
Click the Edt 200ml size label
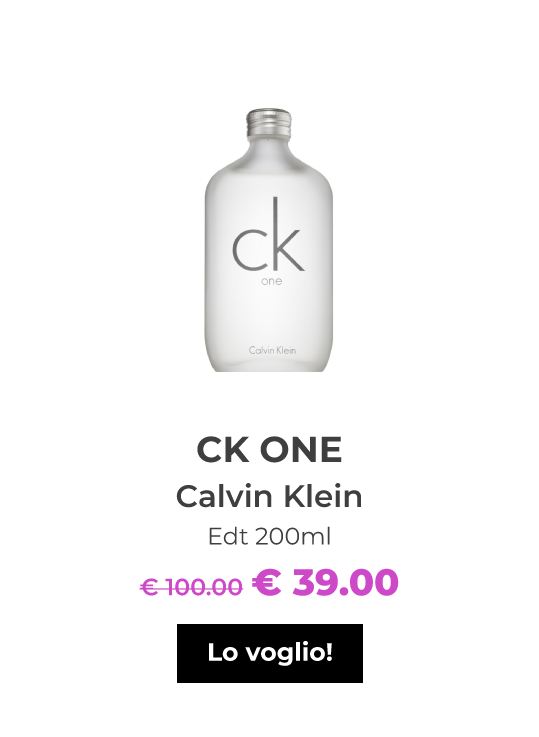(269, 536)
